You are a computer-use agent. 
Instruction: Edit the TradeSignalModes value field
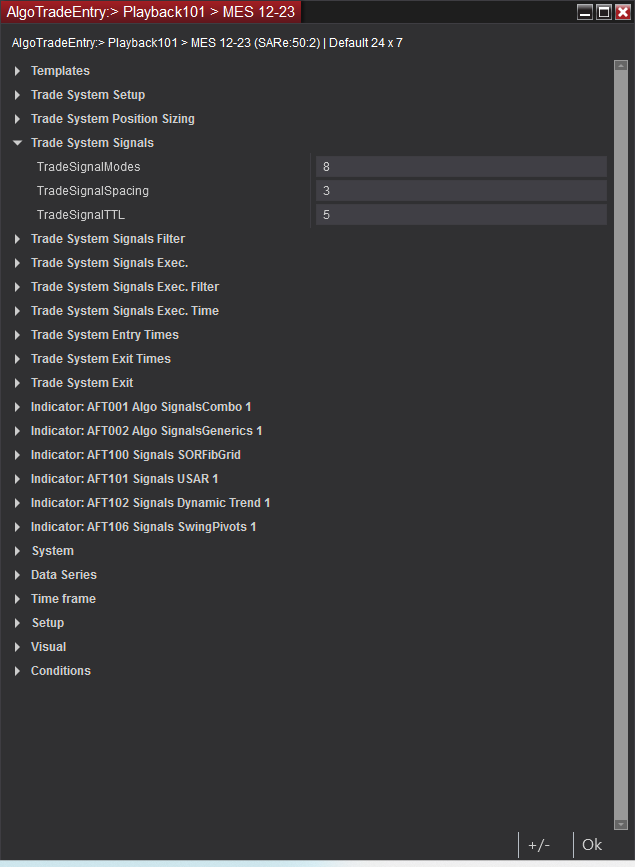461,166
